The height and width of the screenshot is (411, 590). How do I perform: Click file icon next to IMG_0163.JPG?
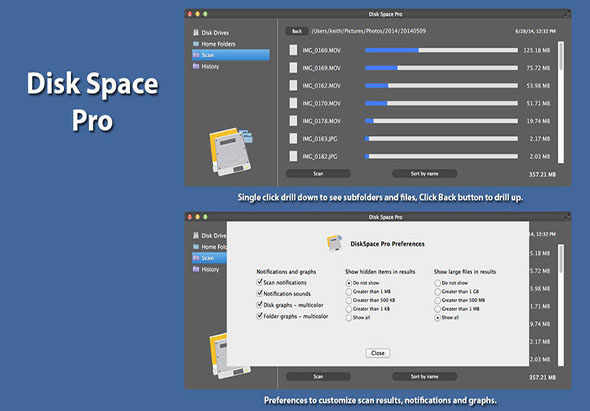click(293, 139)
